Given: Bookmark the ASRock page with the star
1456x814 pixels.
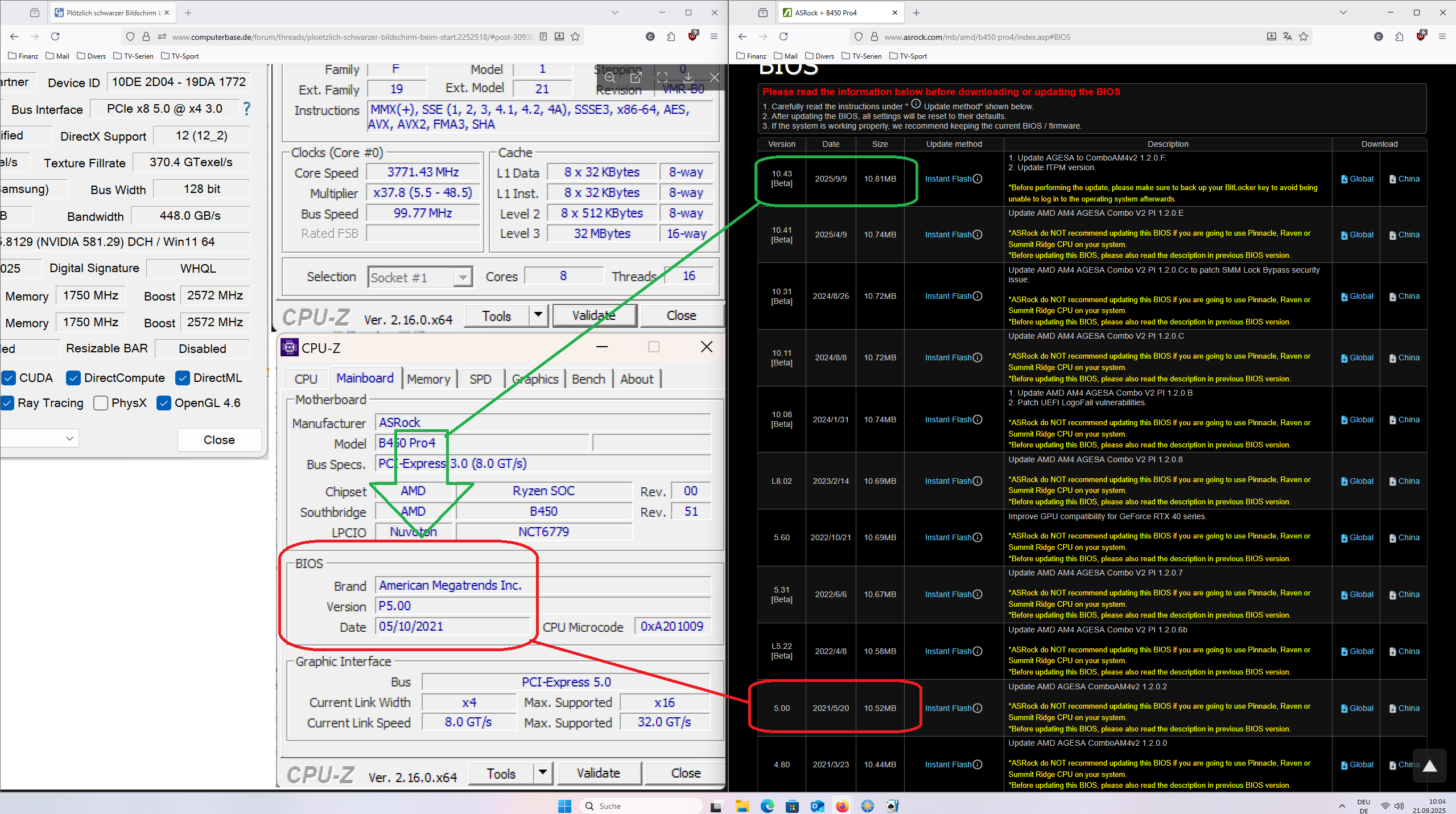Looking at the screenshot, I should pyautogui.click(x=1304, y=37).
